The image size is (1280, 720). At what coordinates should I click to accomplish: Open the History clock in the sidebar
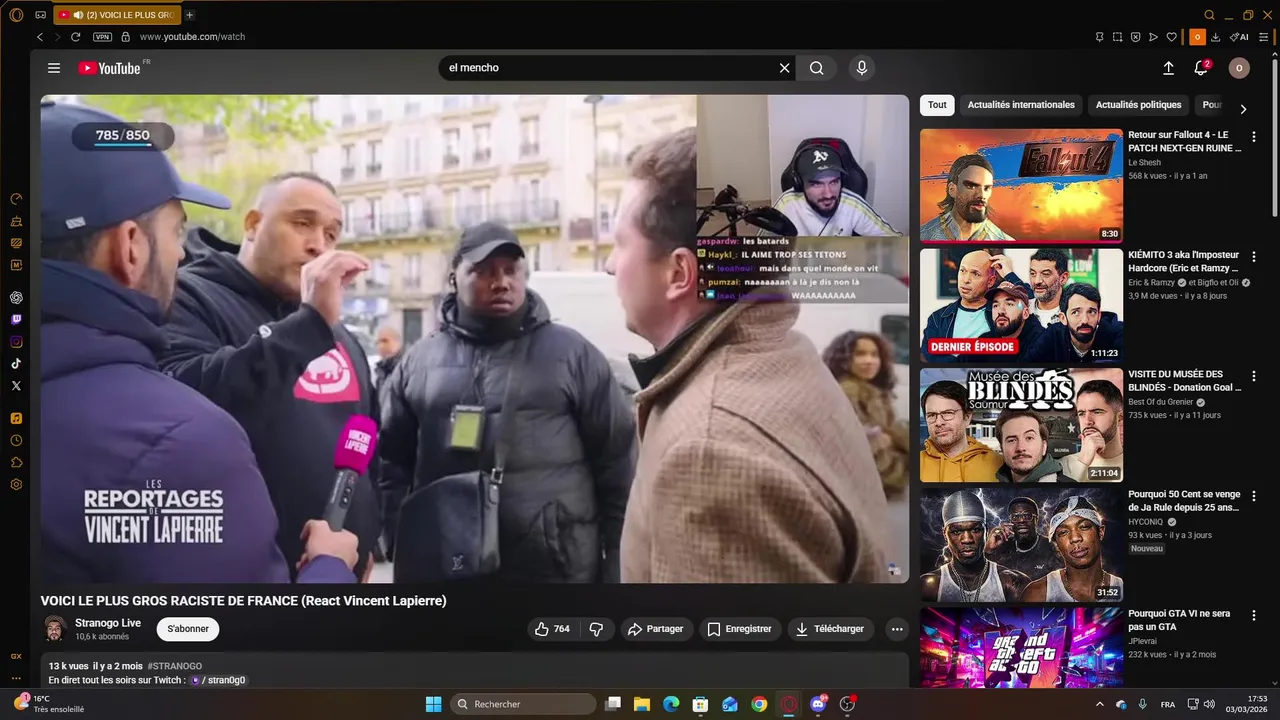pyautogui.click(x=16, y=440)
